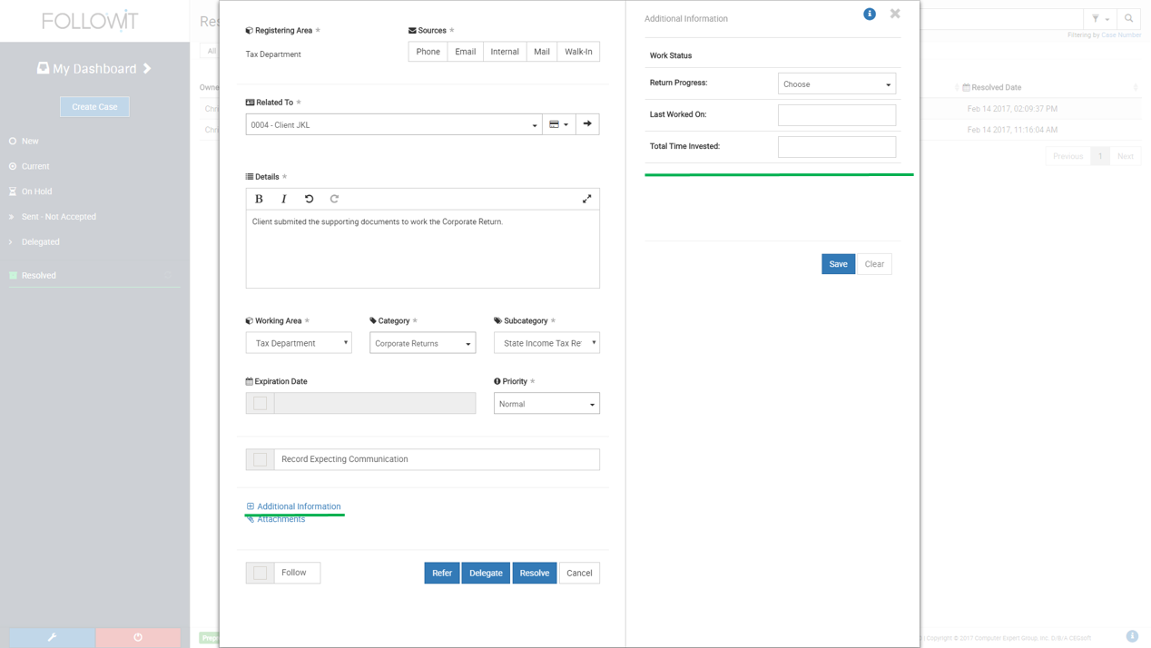The width and height of the screenshot is (1151, 648).
Task: Toggle the Follow checkbox
Action: 260,573
